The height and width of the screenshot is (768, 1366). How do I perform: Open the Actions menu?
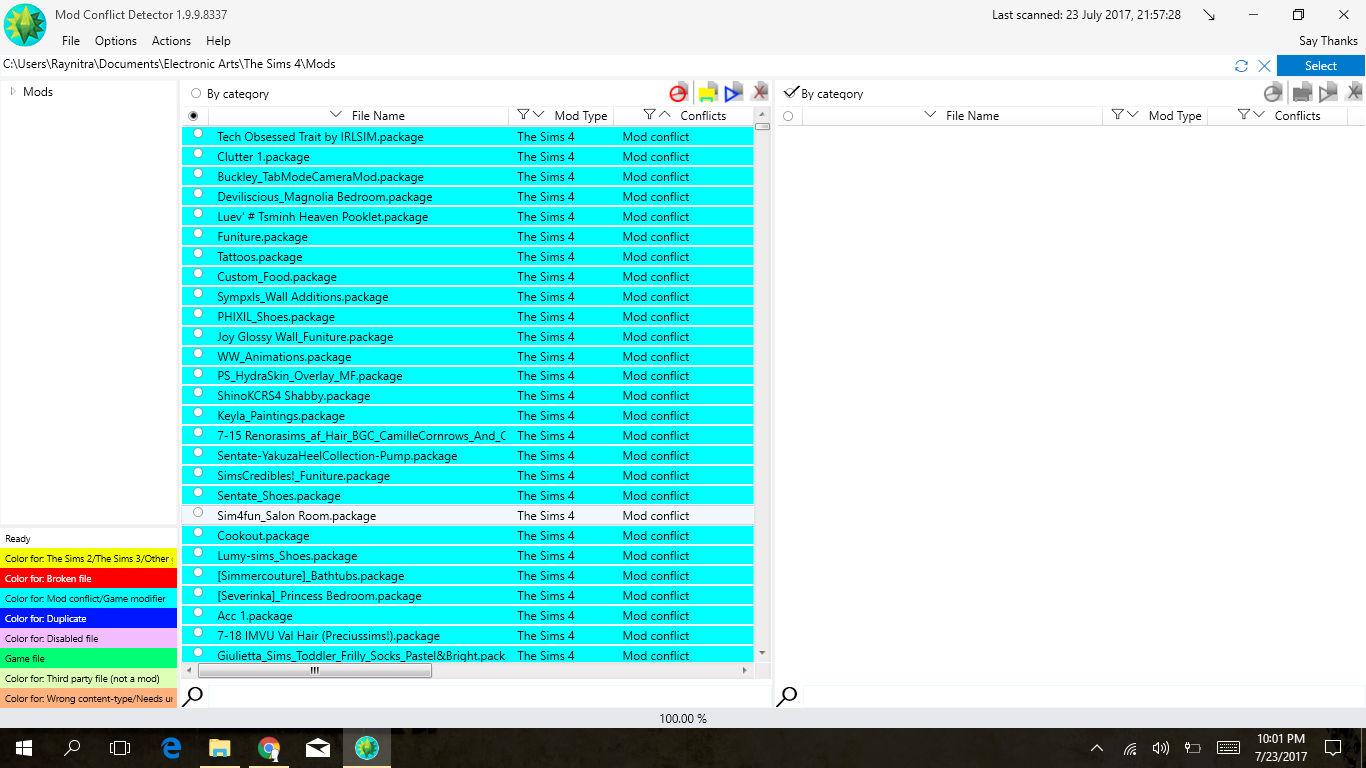(171, 41)
